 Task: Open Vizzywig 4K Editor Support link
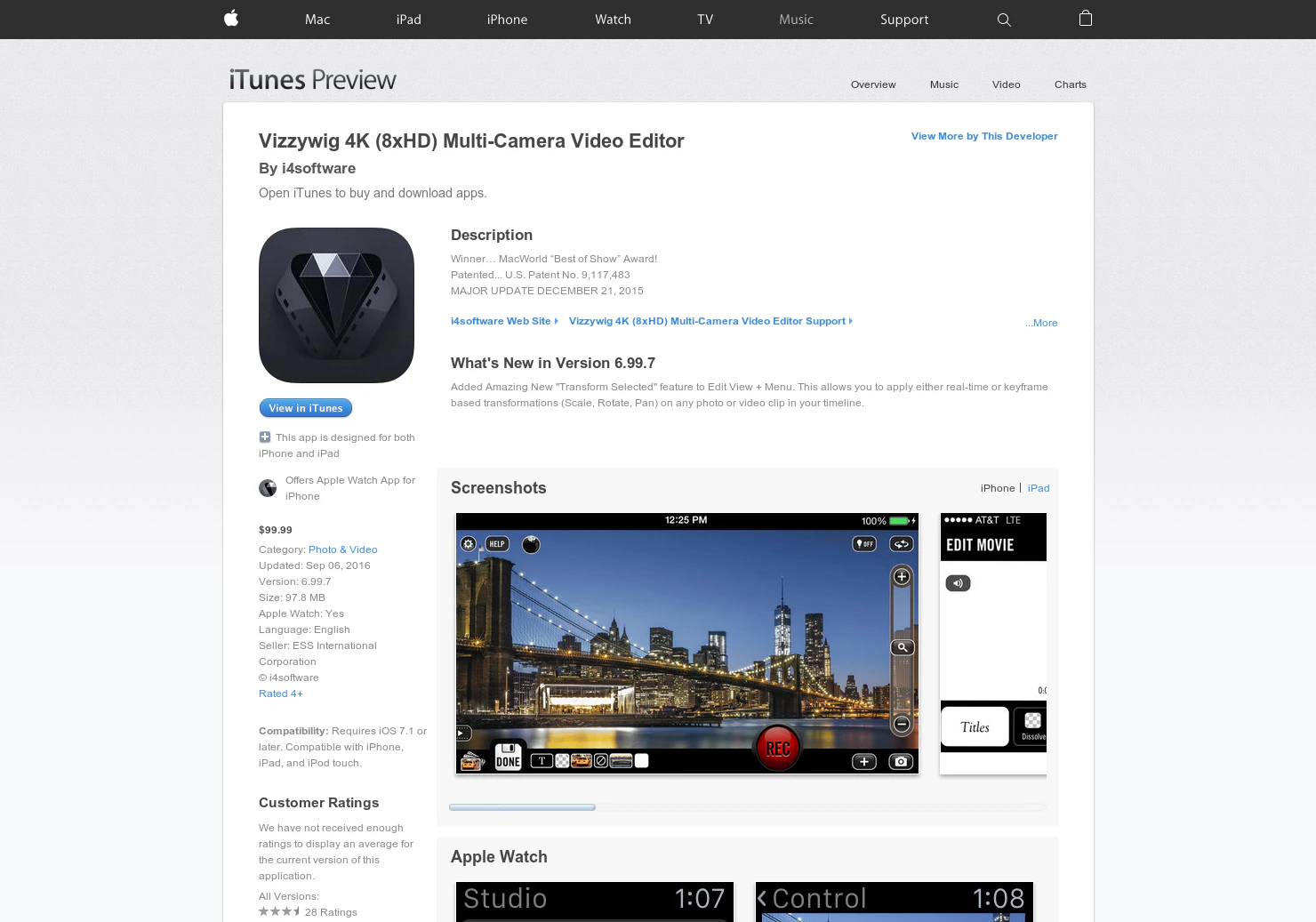coord(710,321)
